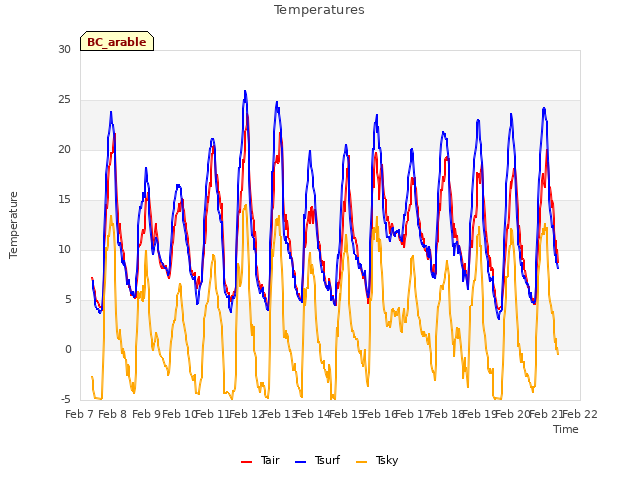640x480 pixels.
Task: Click the 5 y-axis tick label
Action: pos(68,300)
